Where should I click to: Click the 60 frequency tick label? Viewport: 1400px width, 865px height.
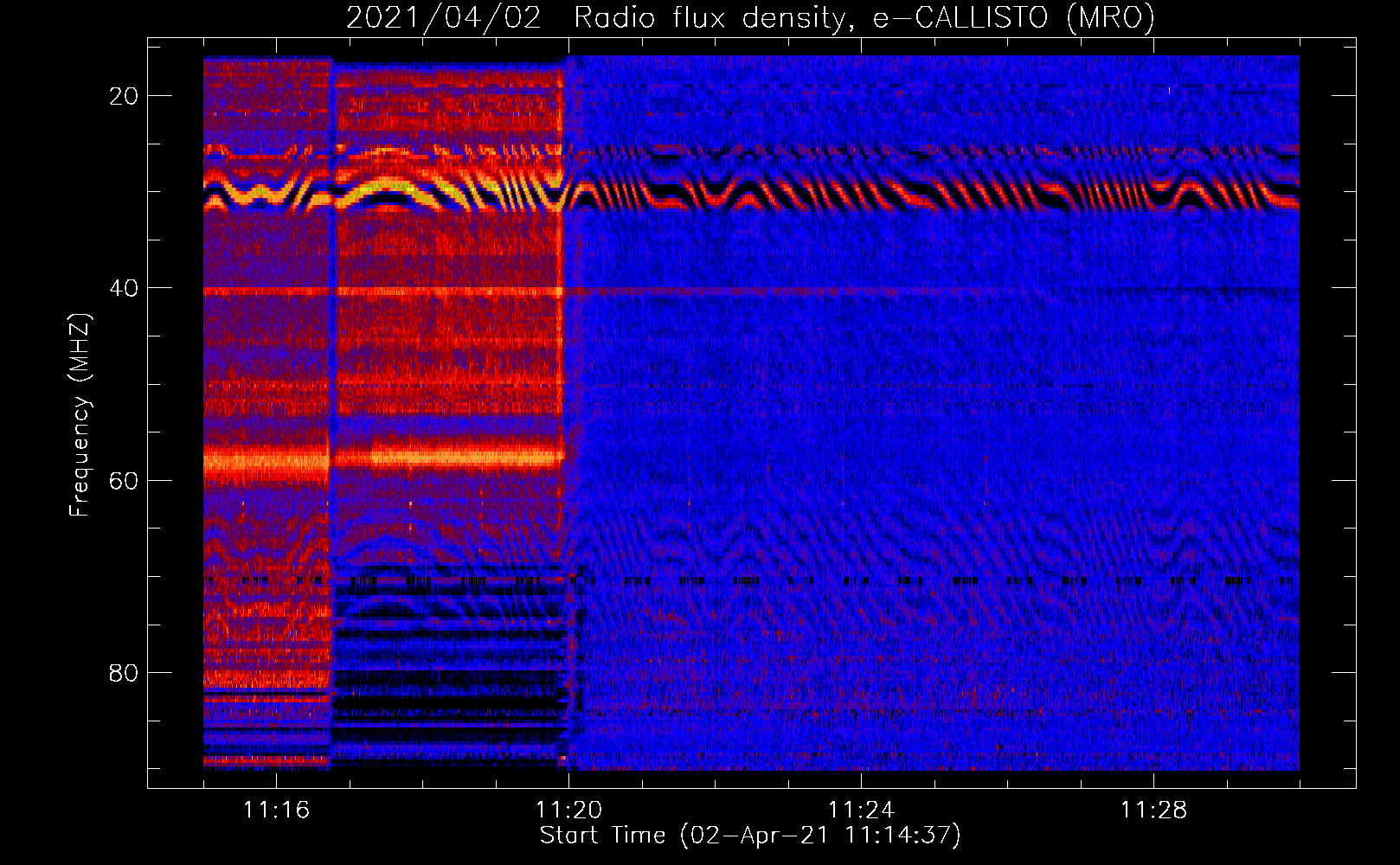[124, 481]
